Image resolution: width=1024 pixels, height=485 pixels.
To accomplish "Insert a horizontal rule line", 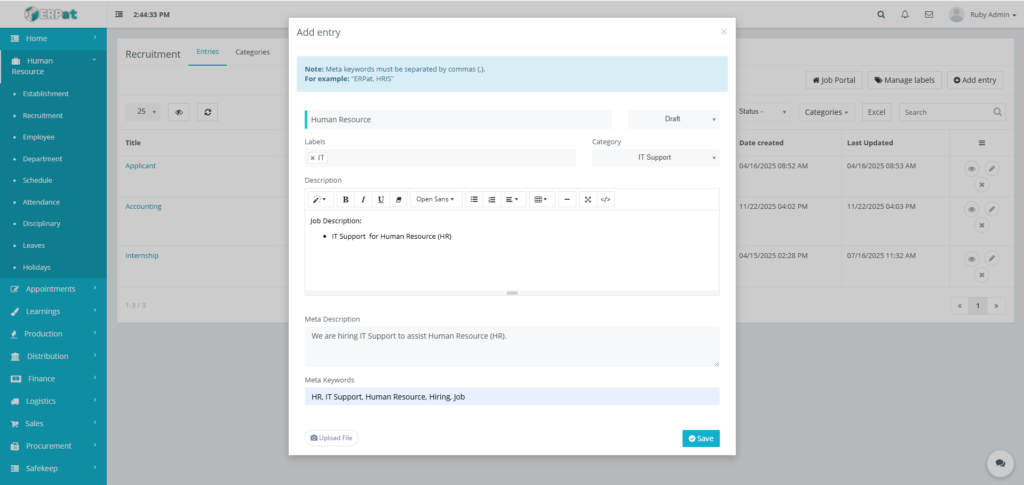I will pos(567,199).
